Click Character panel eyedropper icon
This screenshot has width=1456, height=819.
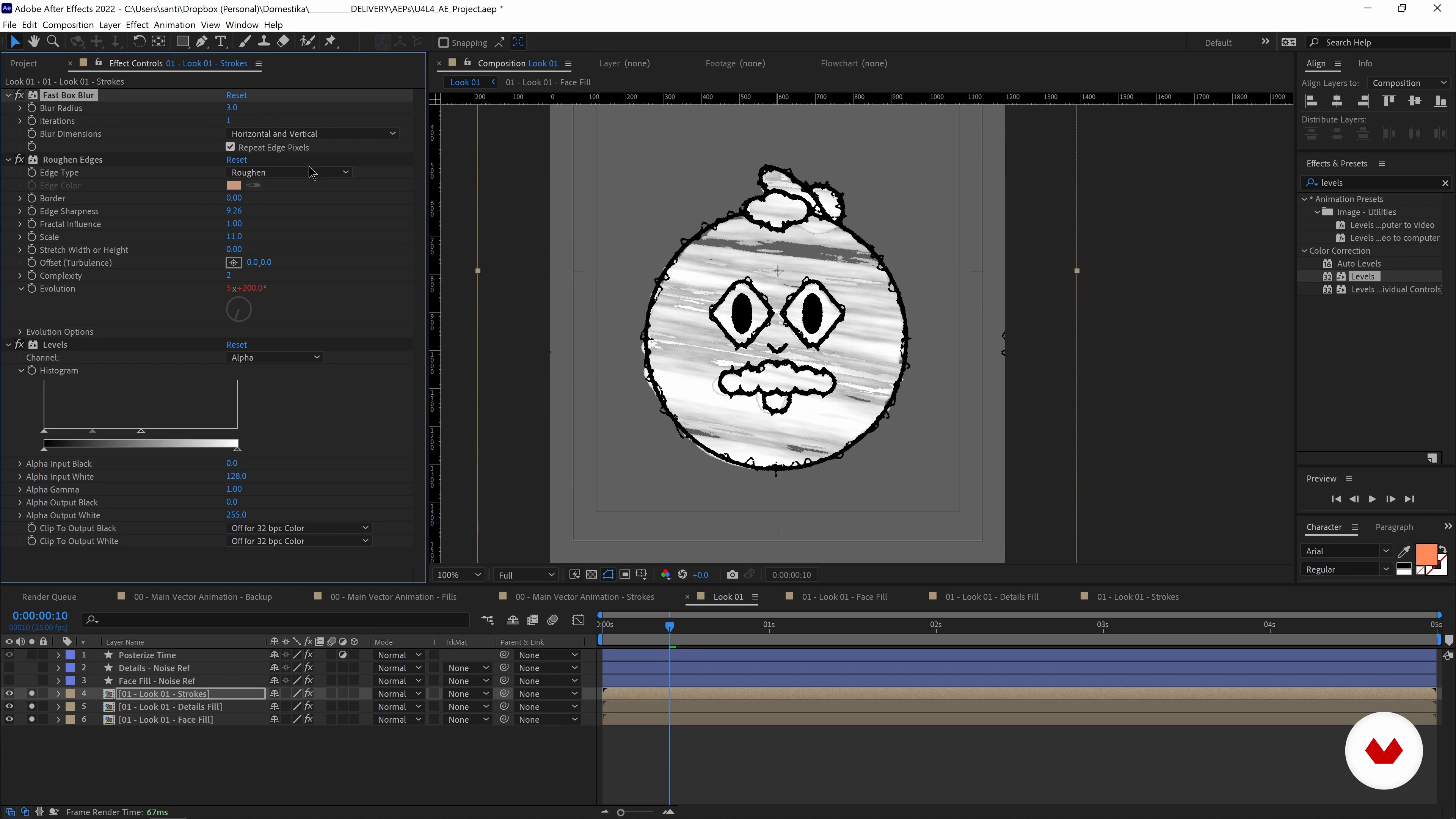[1404, 551]
